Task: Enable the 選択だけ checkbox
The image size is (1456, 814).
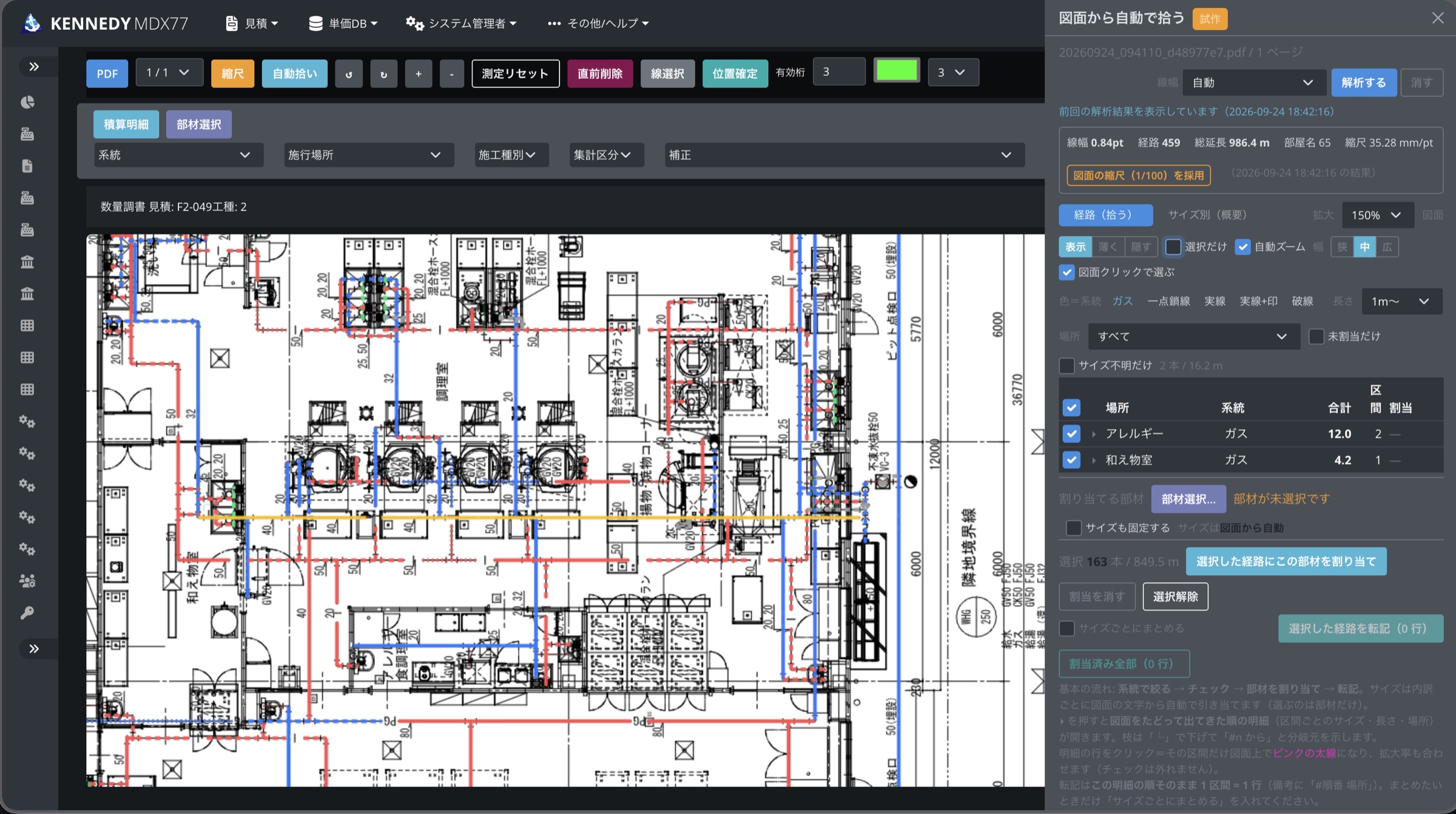Action: pyautogui.click(x=1173, y=246)
